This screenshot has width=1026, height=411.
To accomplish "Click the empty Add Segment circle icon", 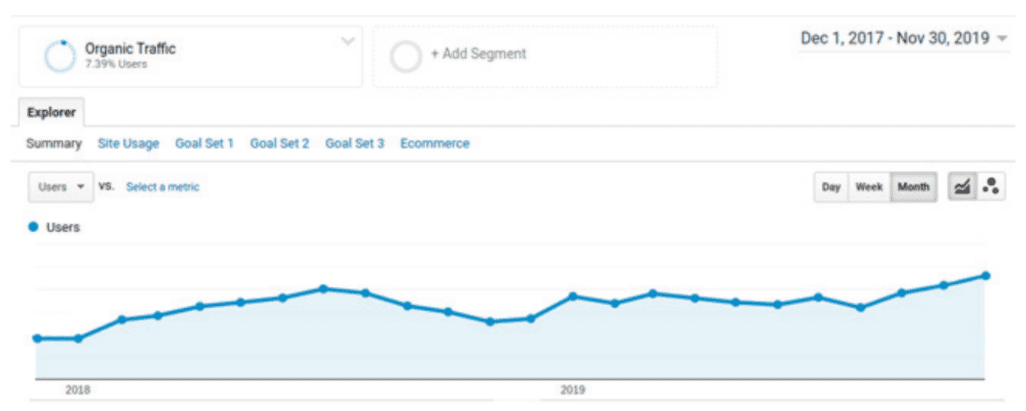I will pos(406,56).
